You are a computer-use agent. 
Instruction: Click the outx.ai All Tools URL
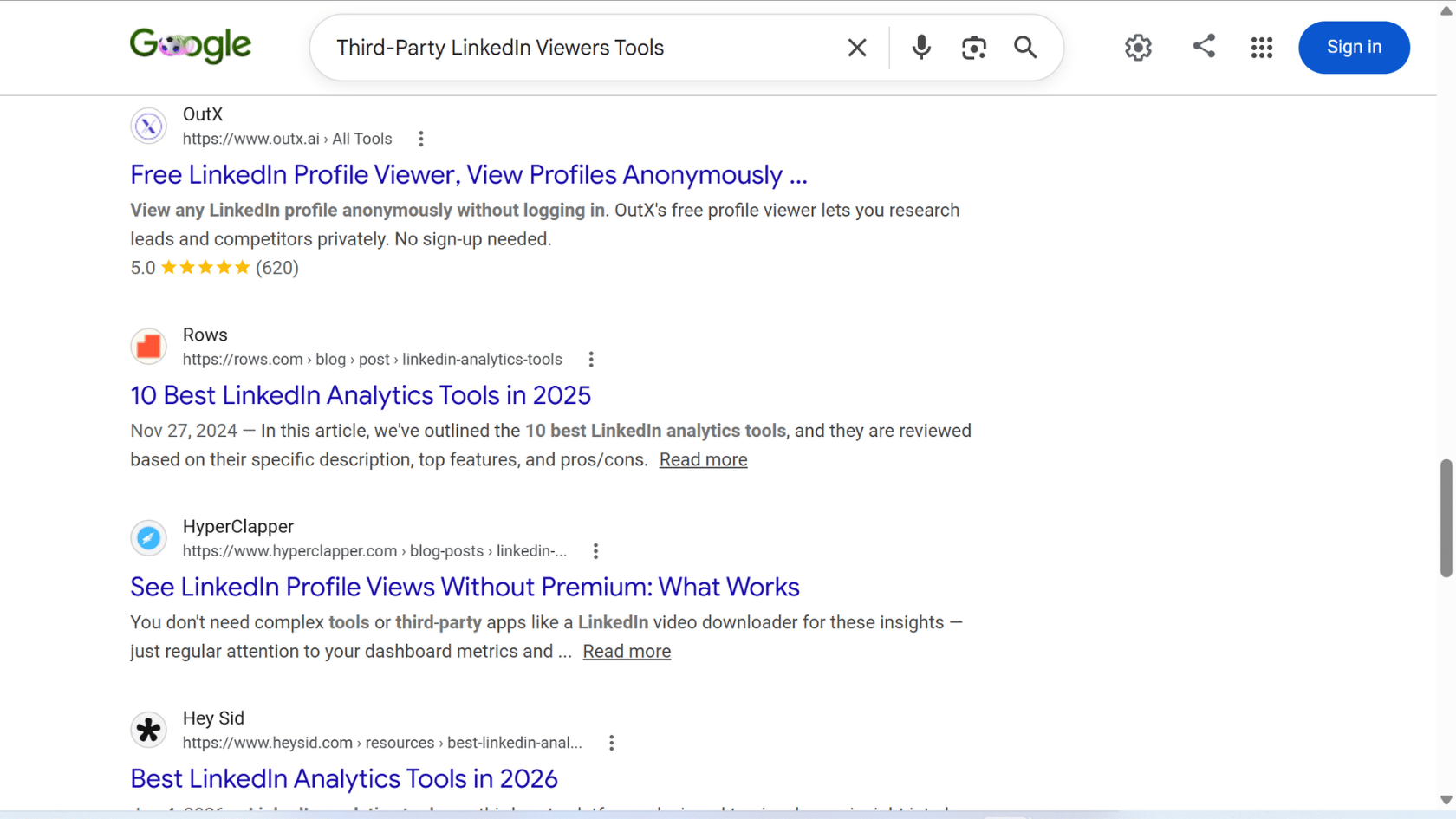tap(287, 139)
